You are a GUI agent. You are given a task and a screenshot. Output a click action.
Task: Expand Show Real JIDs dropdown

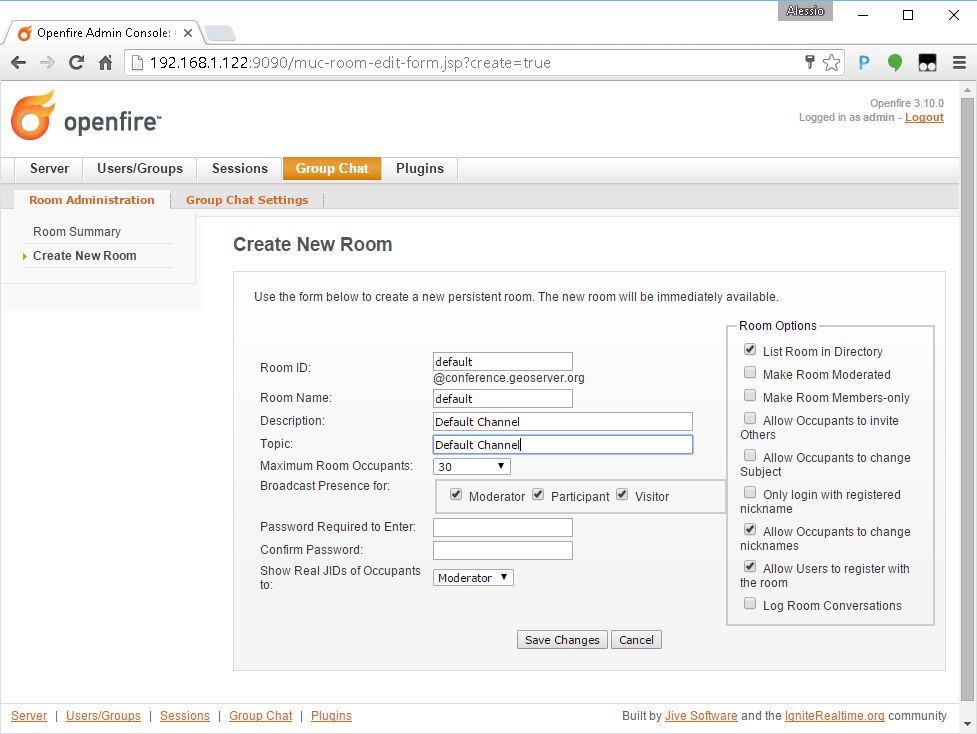tap(473, 578)
